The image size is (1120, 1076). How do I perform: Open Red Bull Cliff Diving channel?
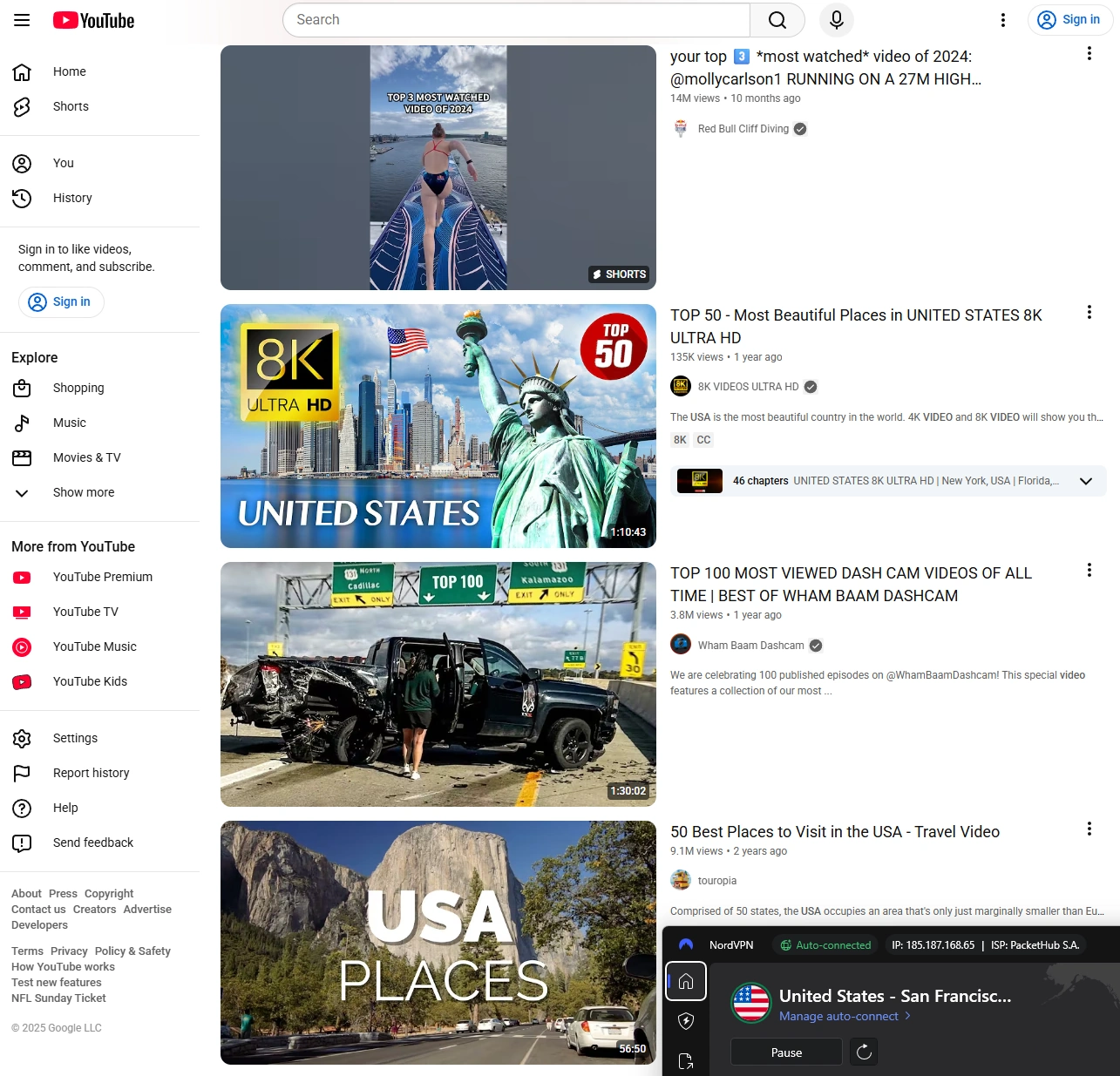pyautogui.click(x=743, y=129)
